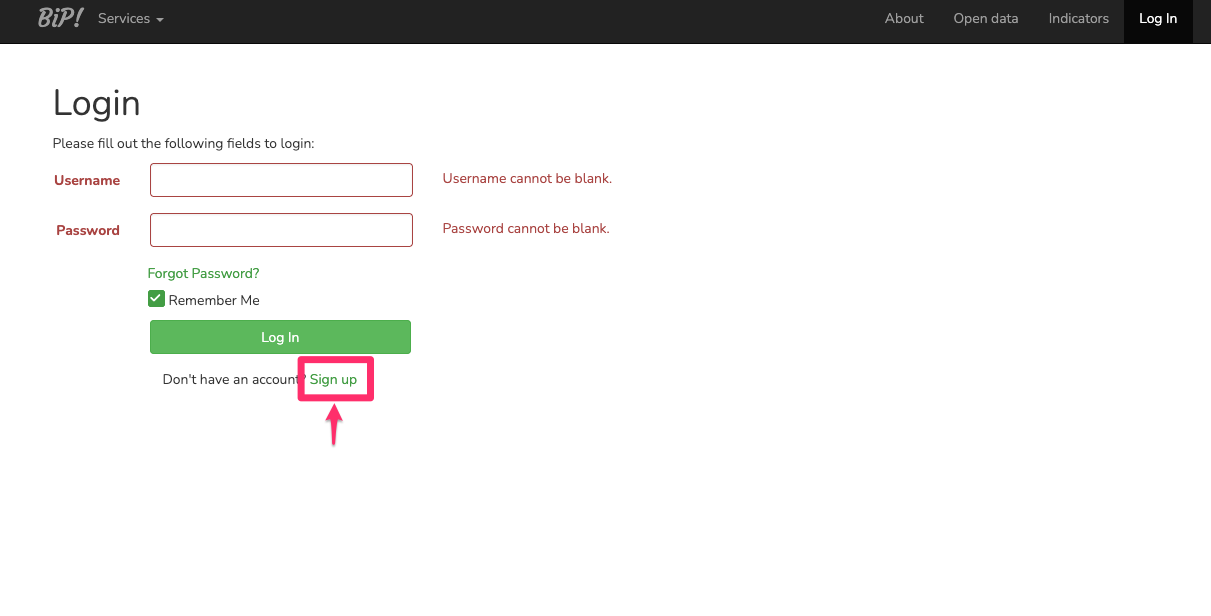Viewport: 1211px width, 616px height.
Task: Expand the Services dropdown menu
Action: tap(130, 19)
